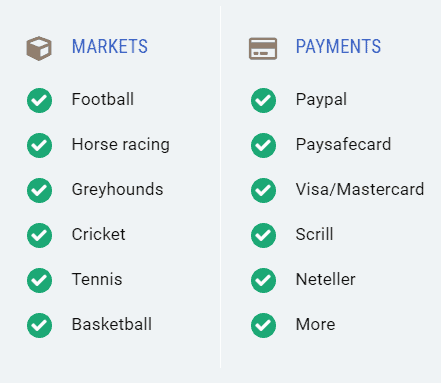Click the green checkmark next to Horse racing
441x383 pixels.
(39, 145)
